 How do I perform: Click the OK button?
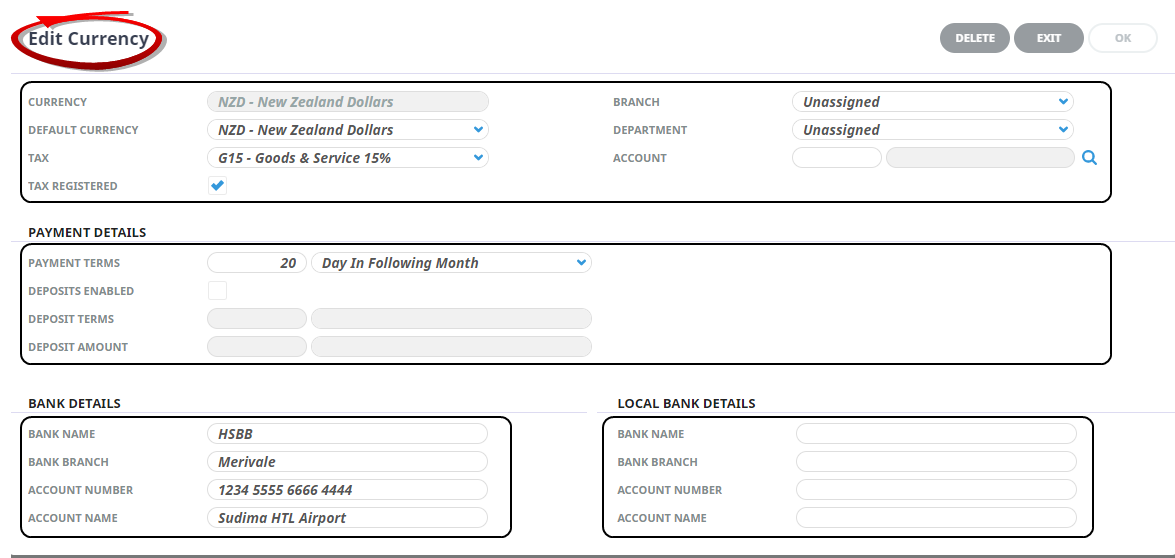(x=1122, y=38)
